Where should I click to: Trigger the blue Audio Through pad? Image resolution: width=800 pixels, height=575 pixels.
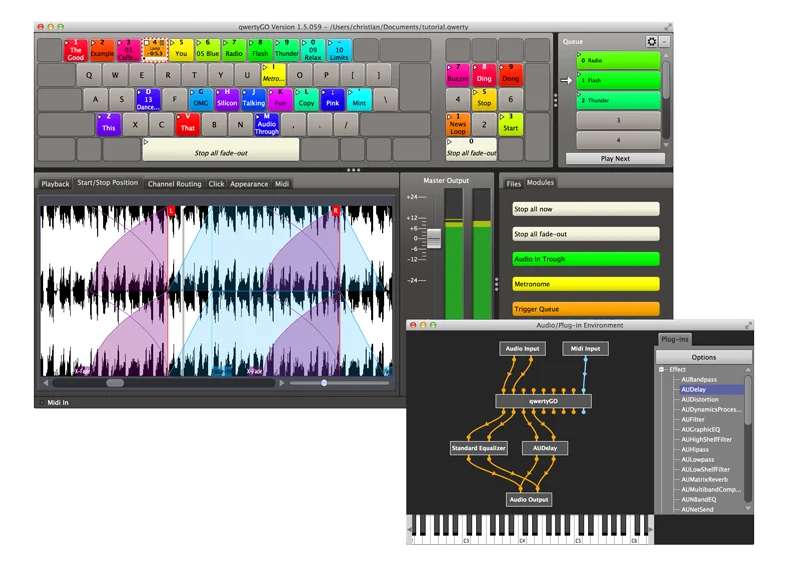[x=267, y=124]
